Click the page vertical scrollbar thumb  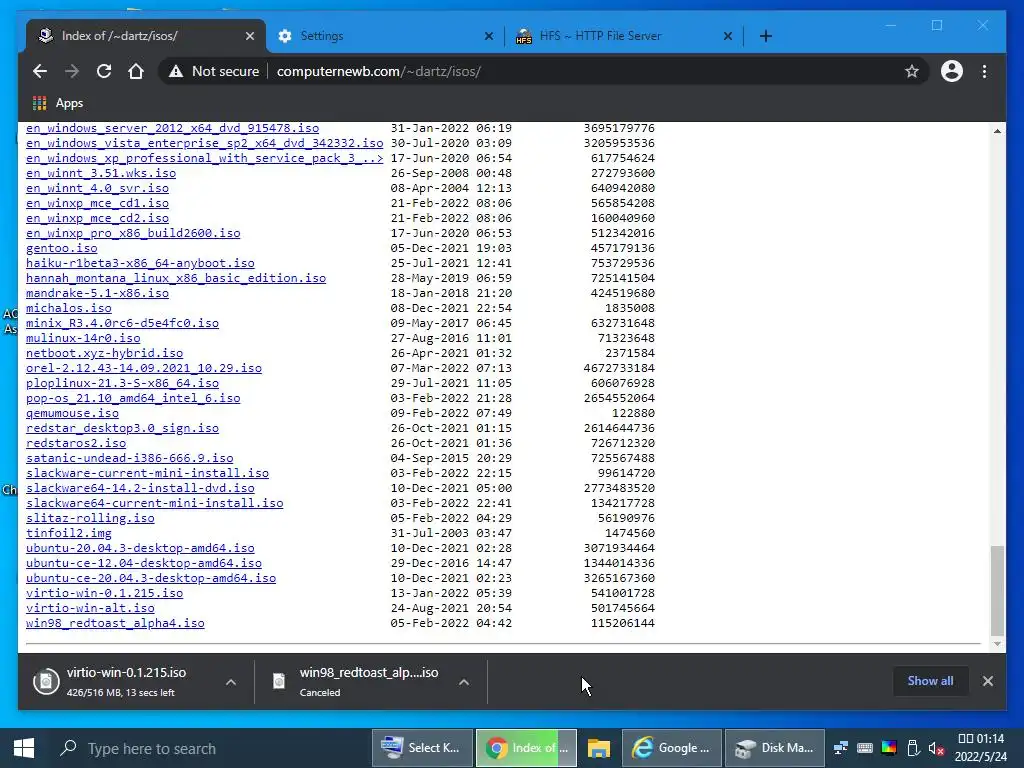(997, 590)
